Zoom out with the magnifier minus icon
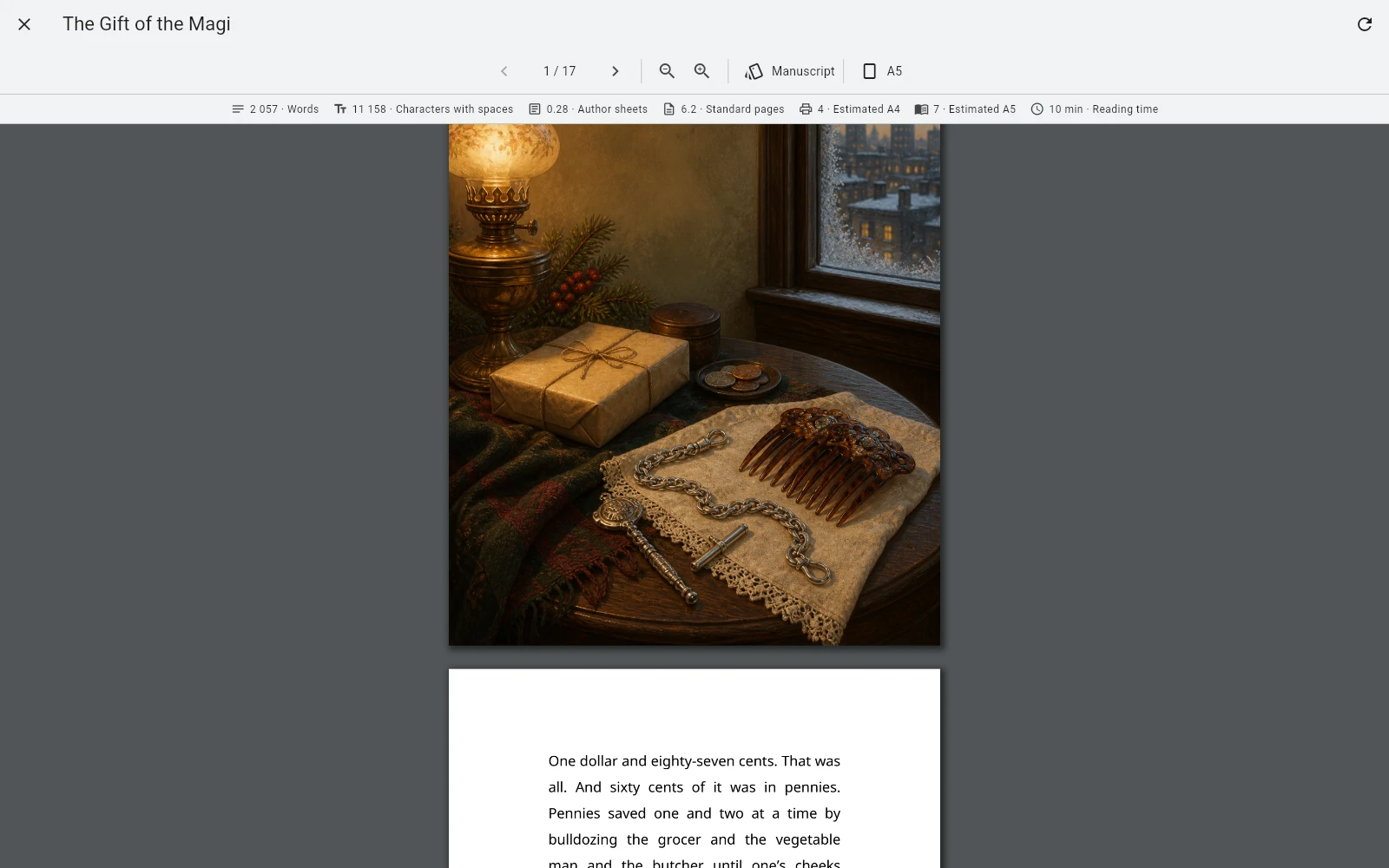Viewport: 1389px width, 868px height. pyautogui.click(x=667, y=71)
